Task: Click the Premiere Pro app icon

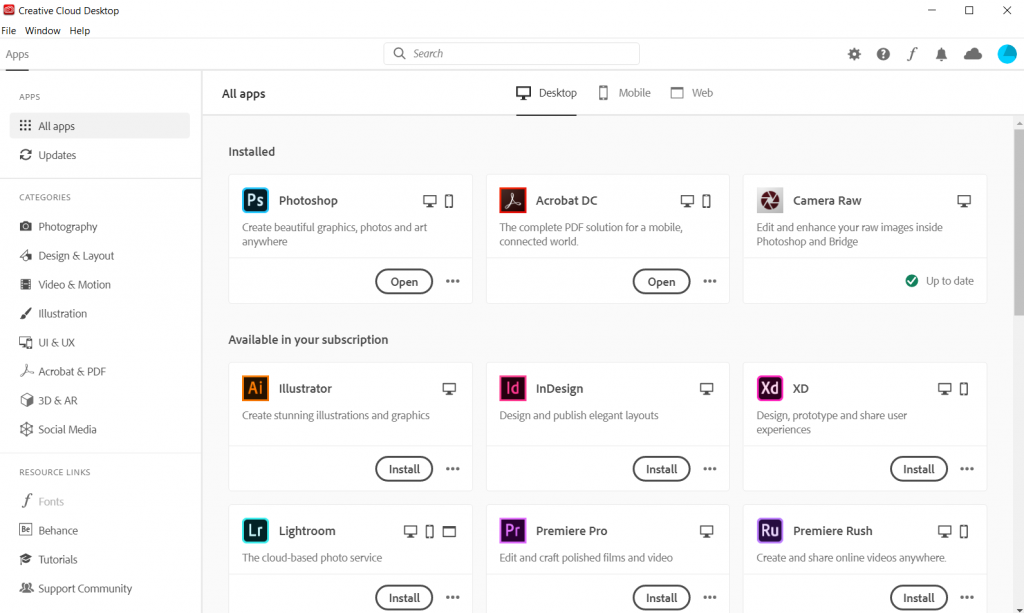Action: (513, 530)
